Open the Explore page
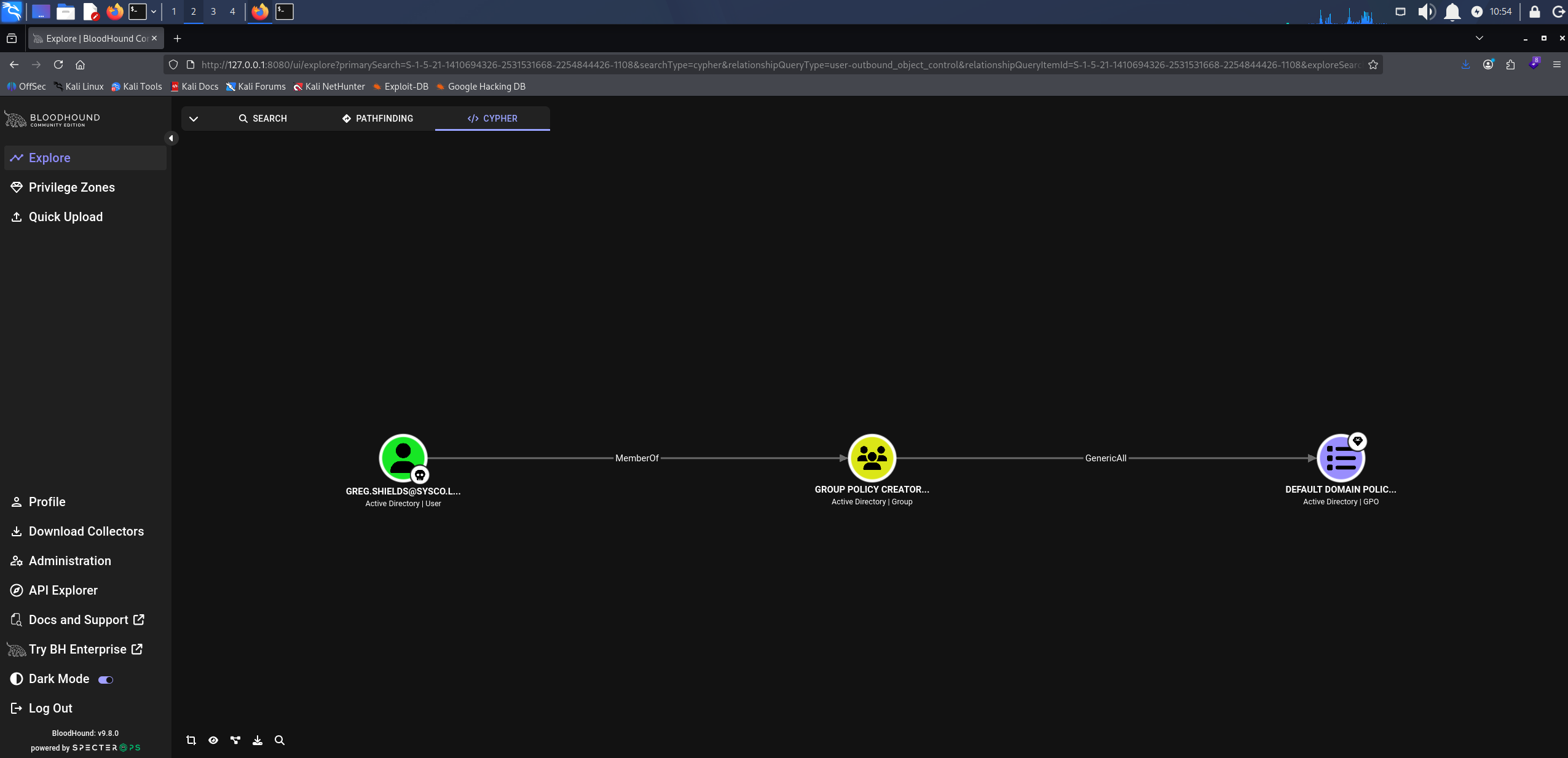Image resolution: width=1568 pixels, height=758 pixels. coord(85,158)
